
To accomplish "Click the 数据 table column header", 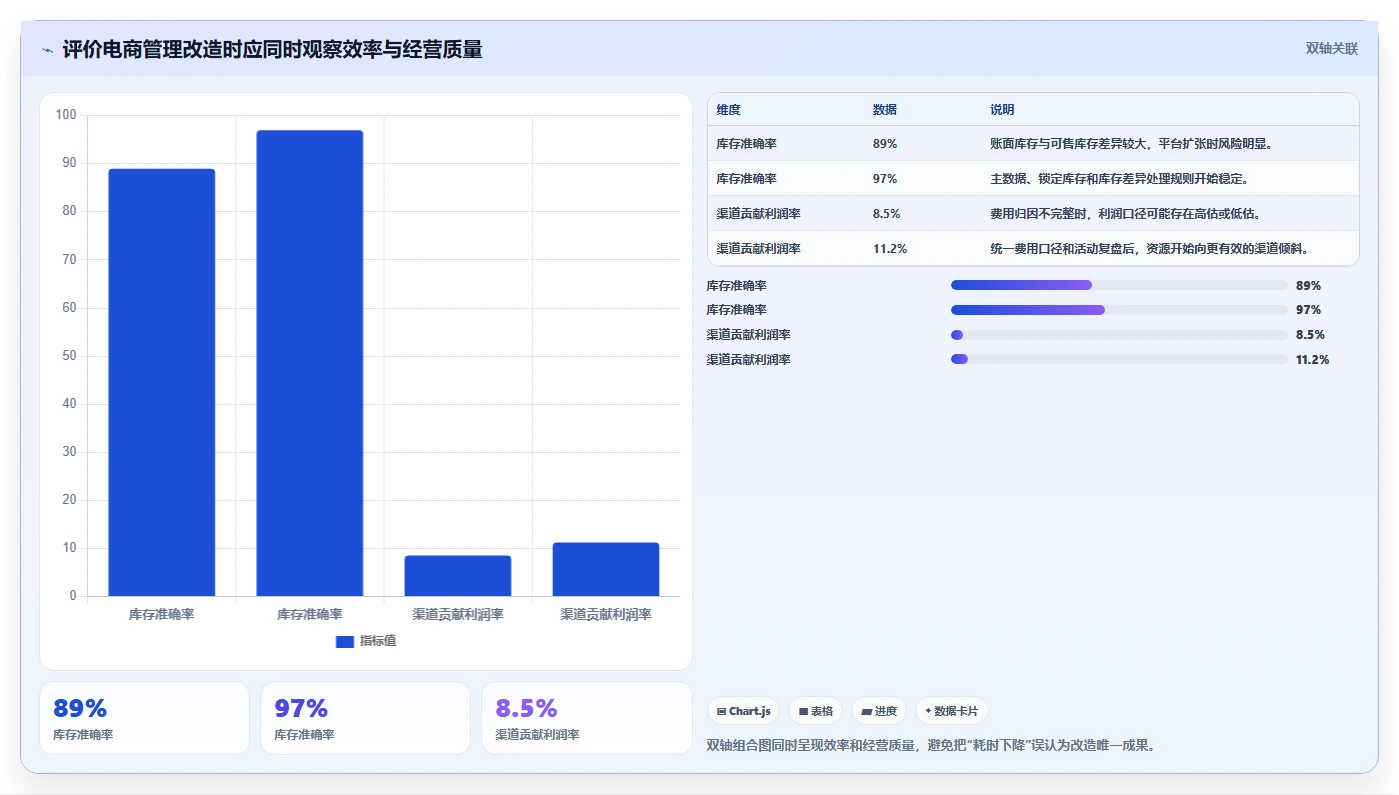I will [884, 110].
